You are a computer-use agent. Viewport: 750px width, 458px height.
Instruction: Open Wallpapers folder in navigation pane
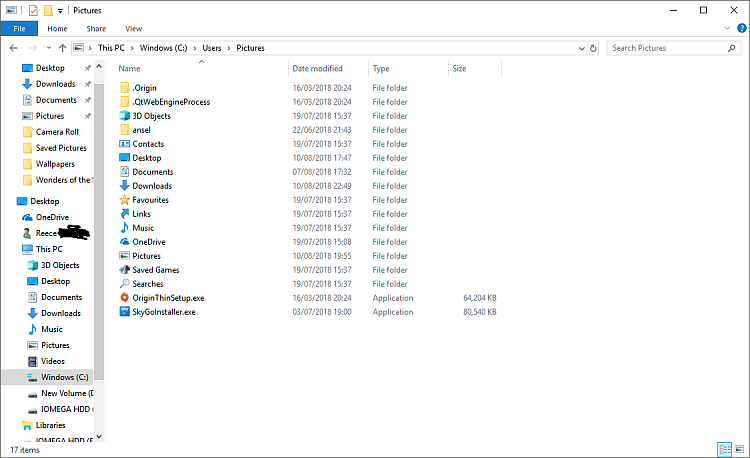point(55,164)
